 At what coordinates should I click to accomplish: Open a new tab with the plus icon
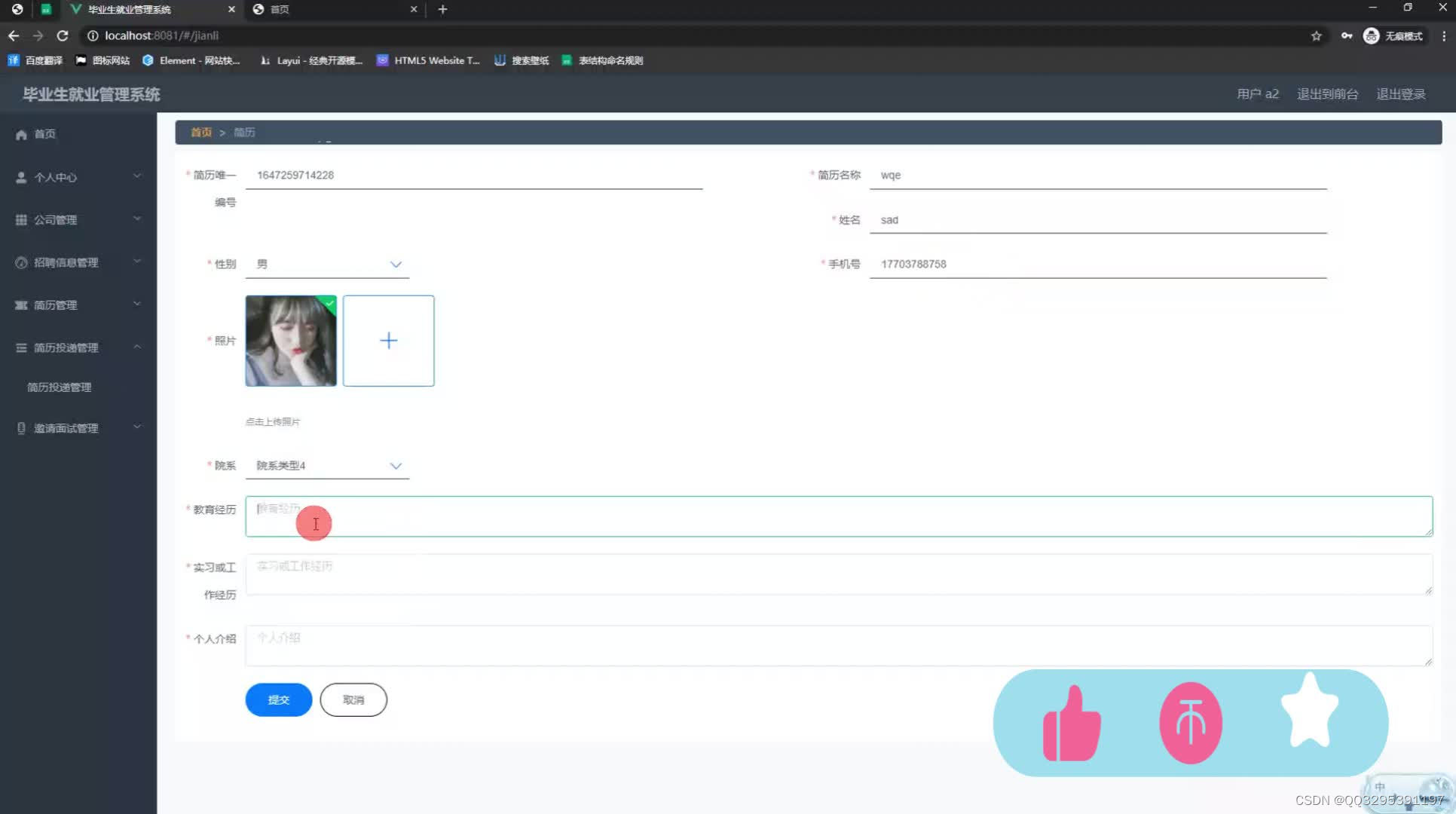click(x=443, y=9)
